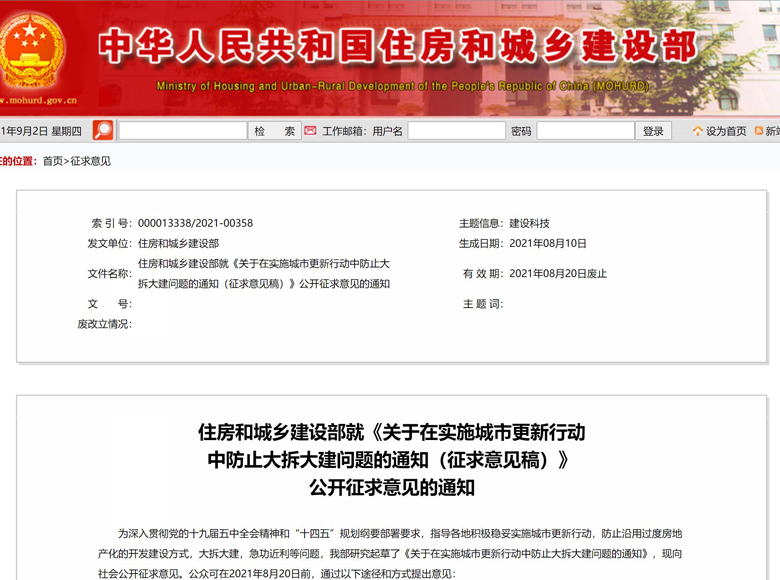This screenshot has height=580, width=780.
Task: Click the 检索 search button
Action: pos(275,131)
